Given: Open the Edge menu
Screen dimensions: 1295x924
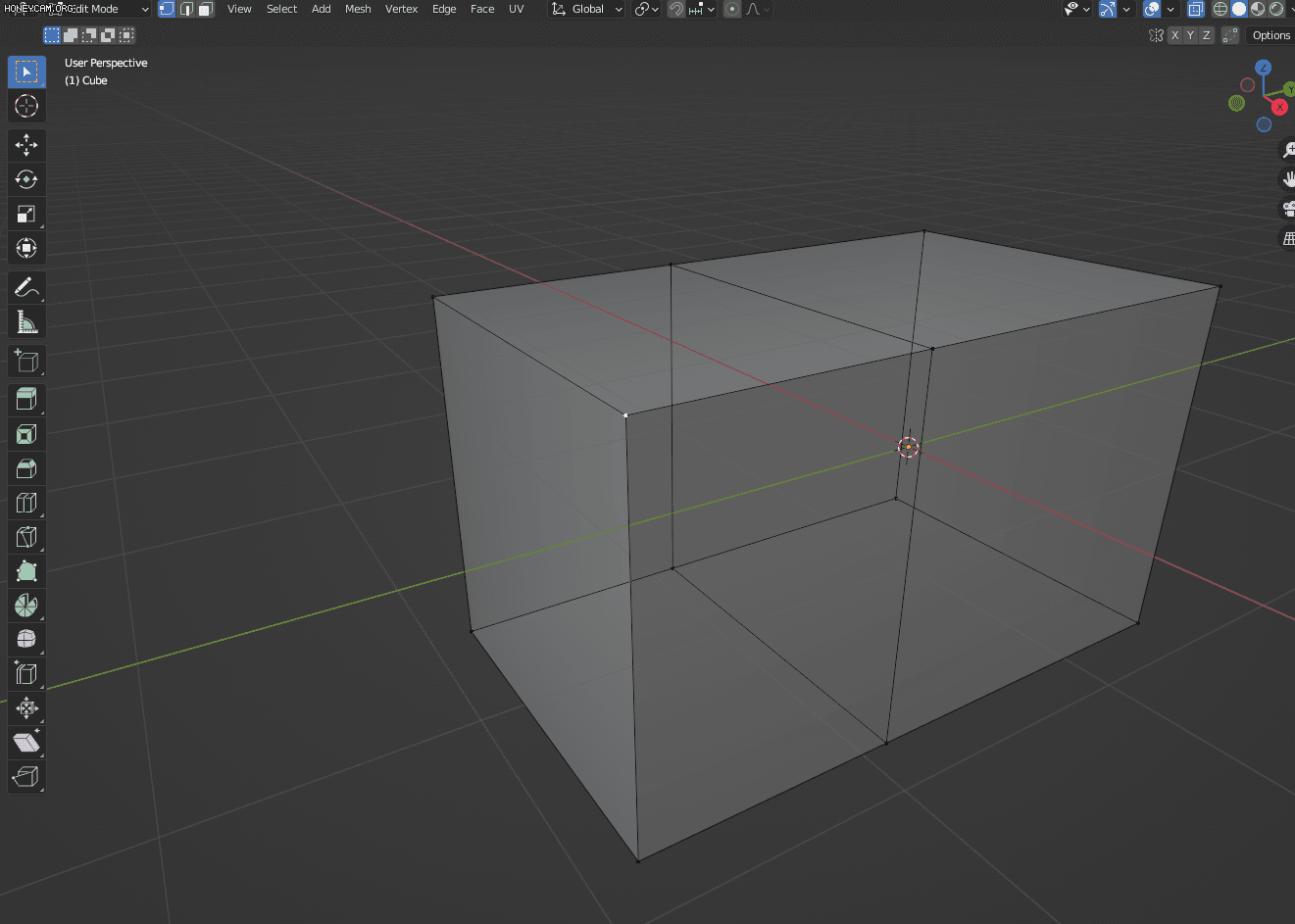Looking at the screenshot, I should 444,9.
